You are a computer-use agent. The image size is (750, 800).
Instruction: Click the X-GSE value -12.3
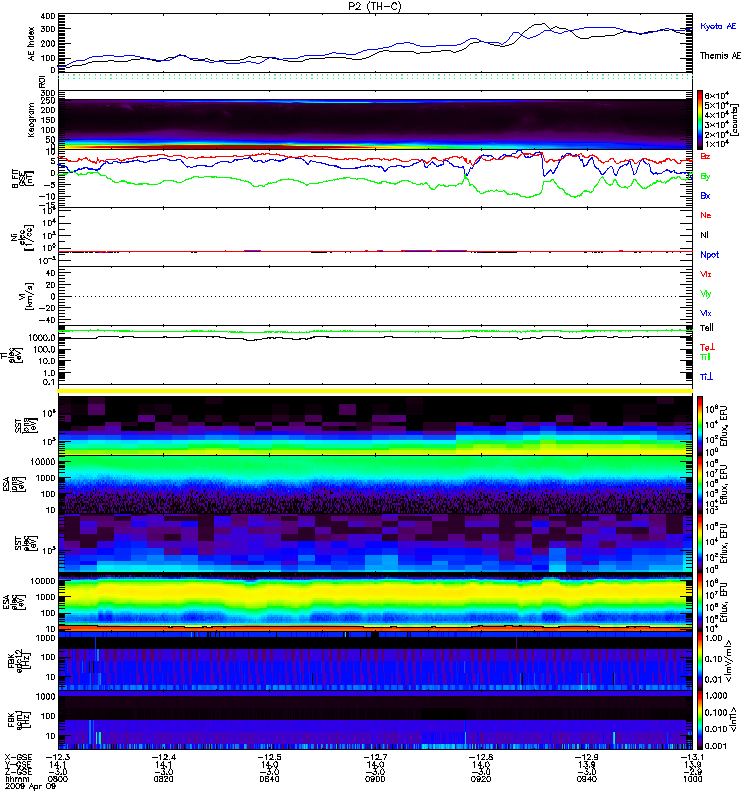58,757
